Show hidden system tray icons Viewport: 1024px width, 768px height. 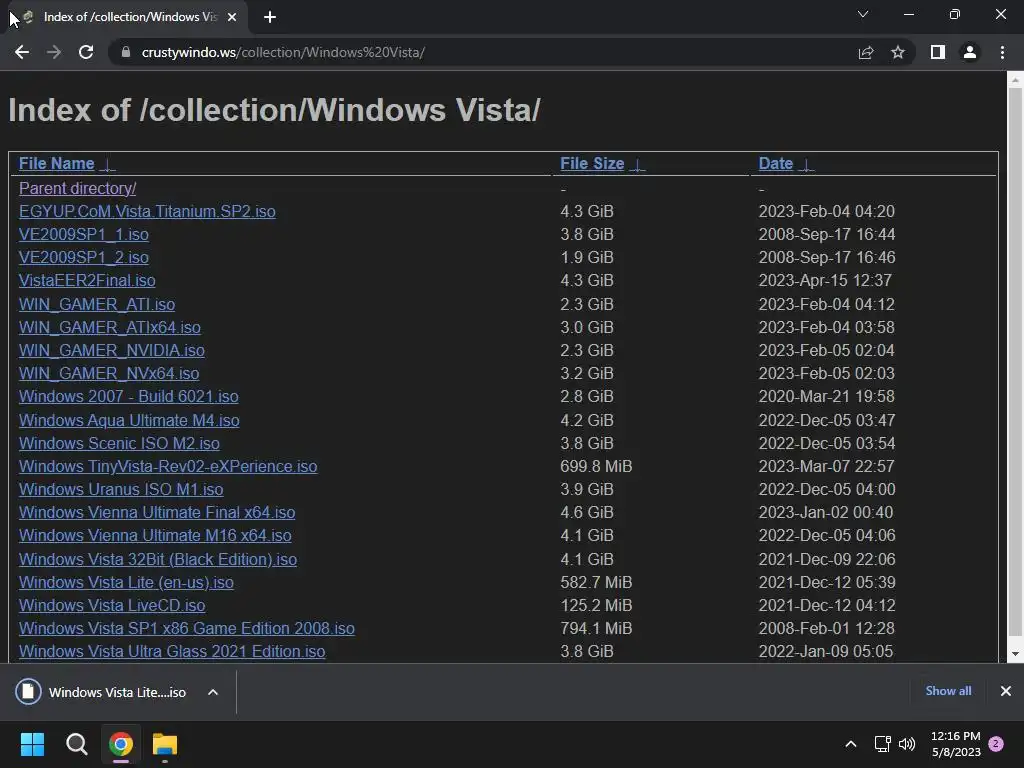point(850,744)
